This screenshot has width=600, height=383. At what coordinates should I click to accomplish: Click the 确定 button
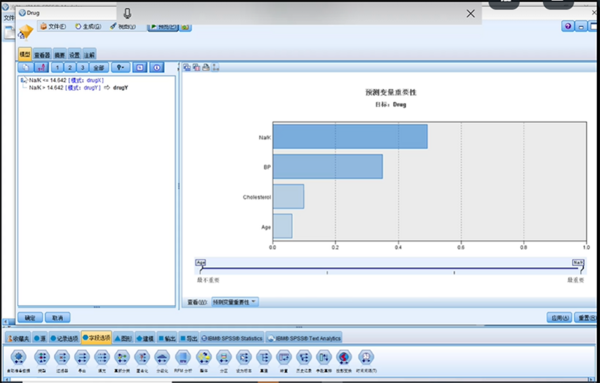[x=30, y=318]
